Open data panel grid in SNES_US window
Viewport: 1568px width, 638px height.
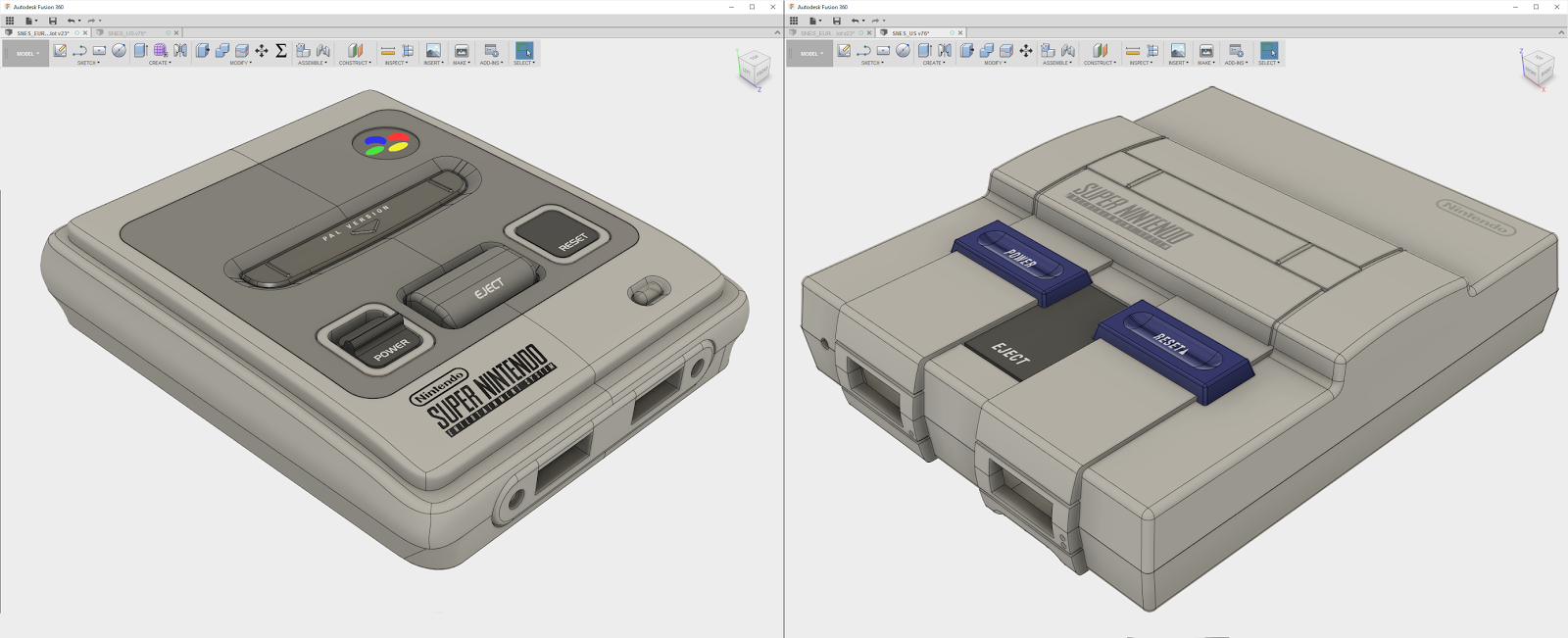point(794,21)
